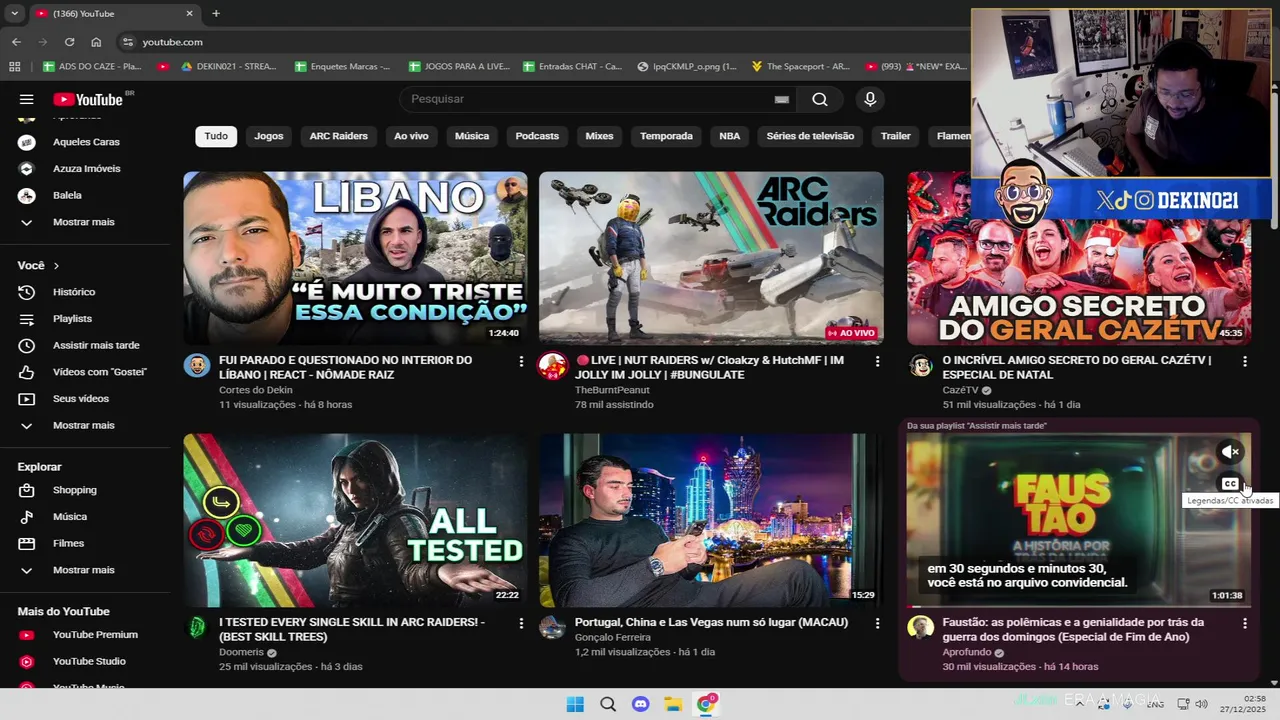
Task: Open the YouTube hamburger guide menu
Action: click(x=27, y=99)
